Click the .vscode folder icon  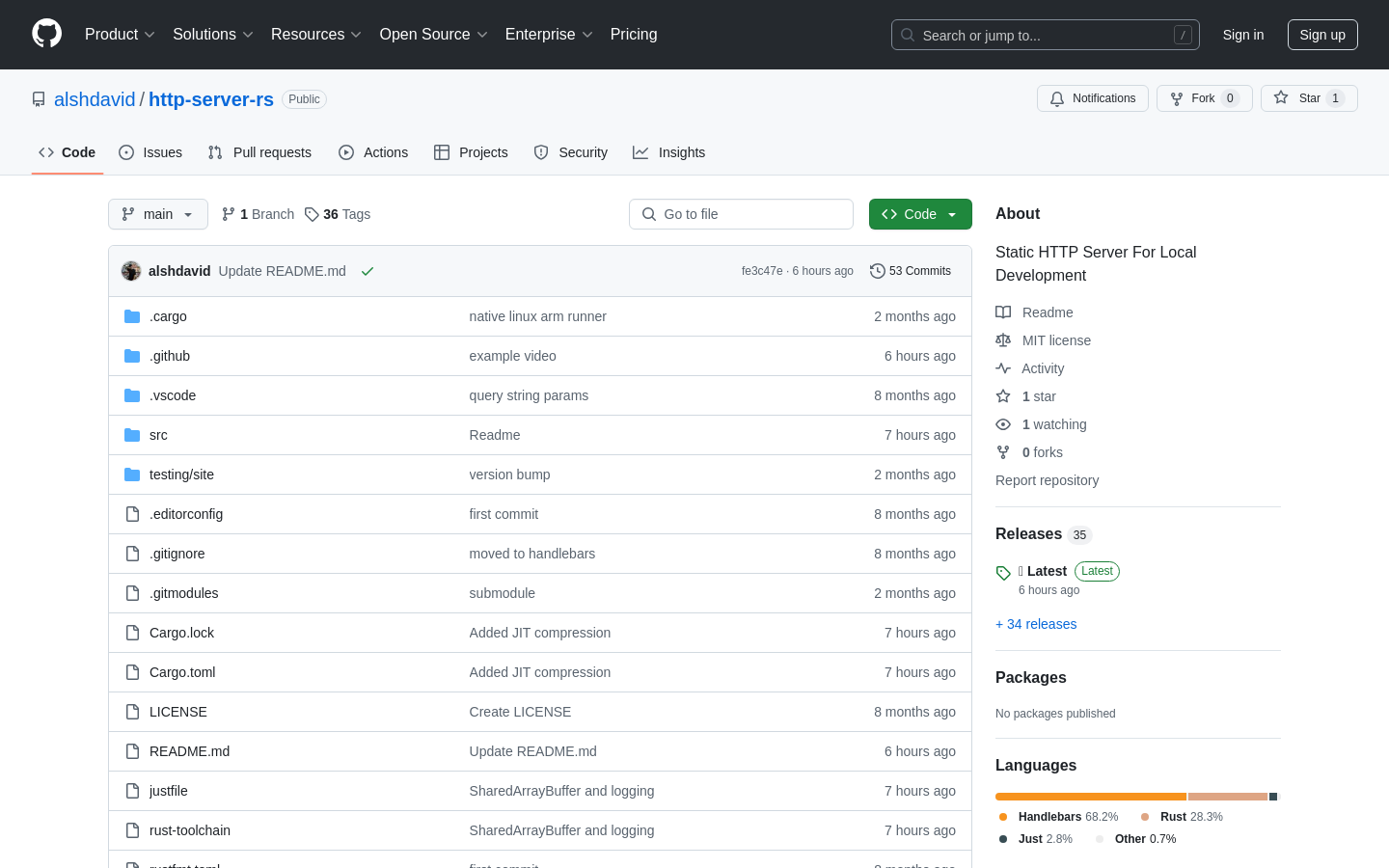[132, 395]
